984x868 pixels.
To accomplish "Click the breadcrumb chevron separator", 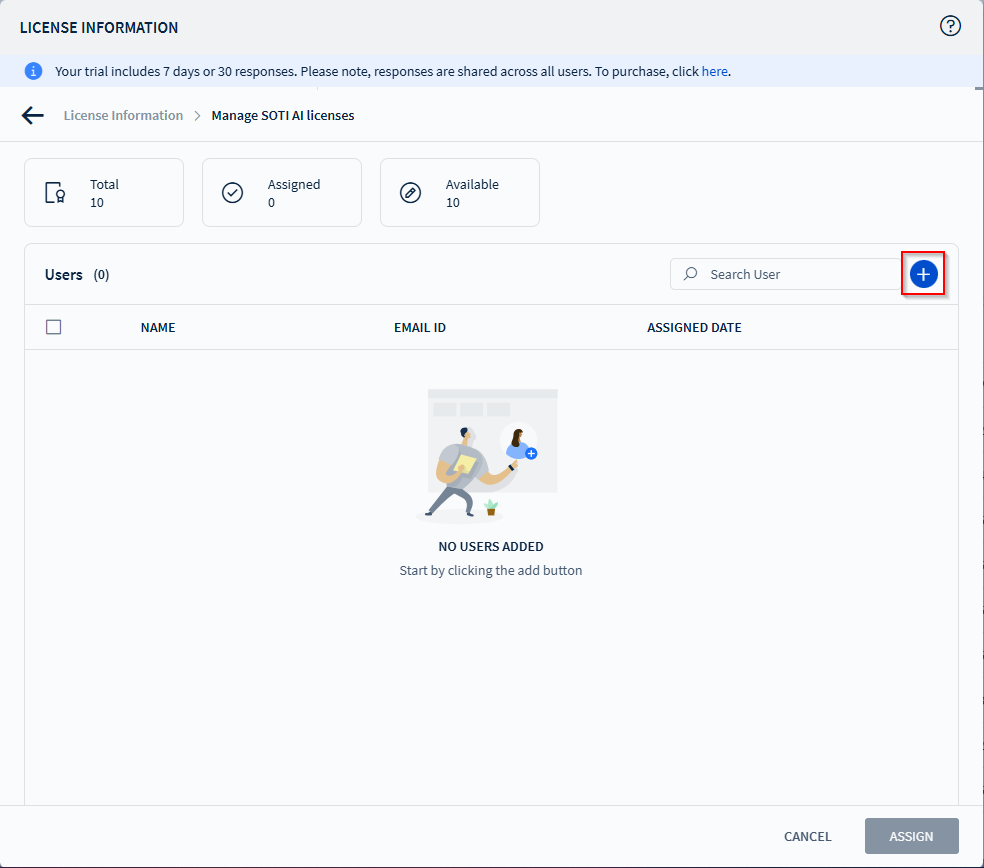I will (197, 116).
